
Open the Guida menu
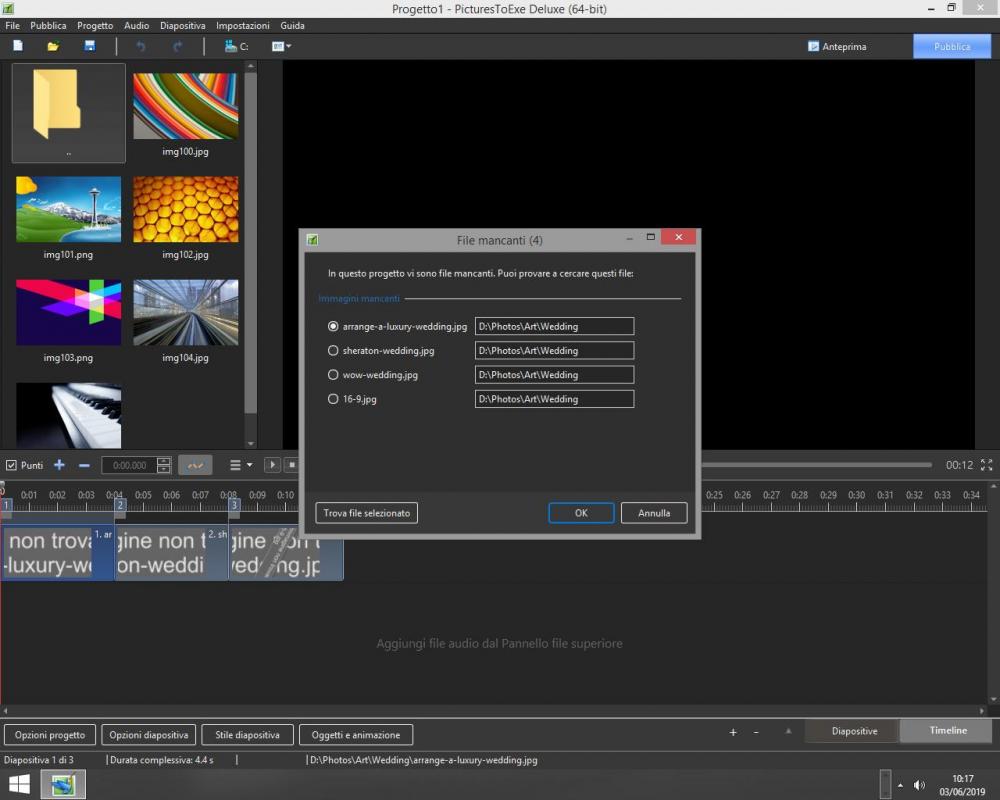[292, 26]
